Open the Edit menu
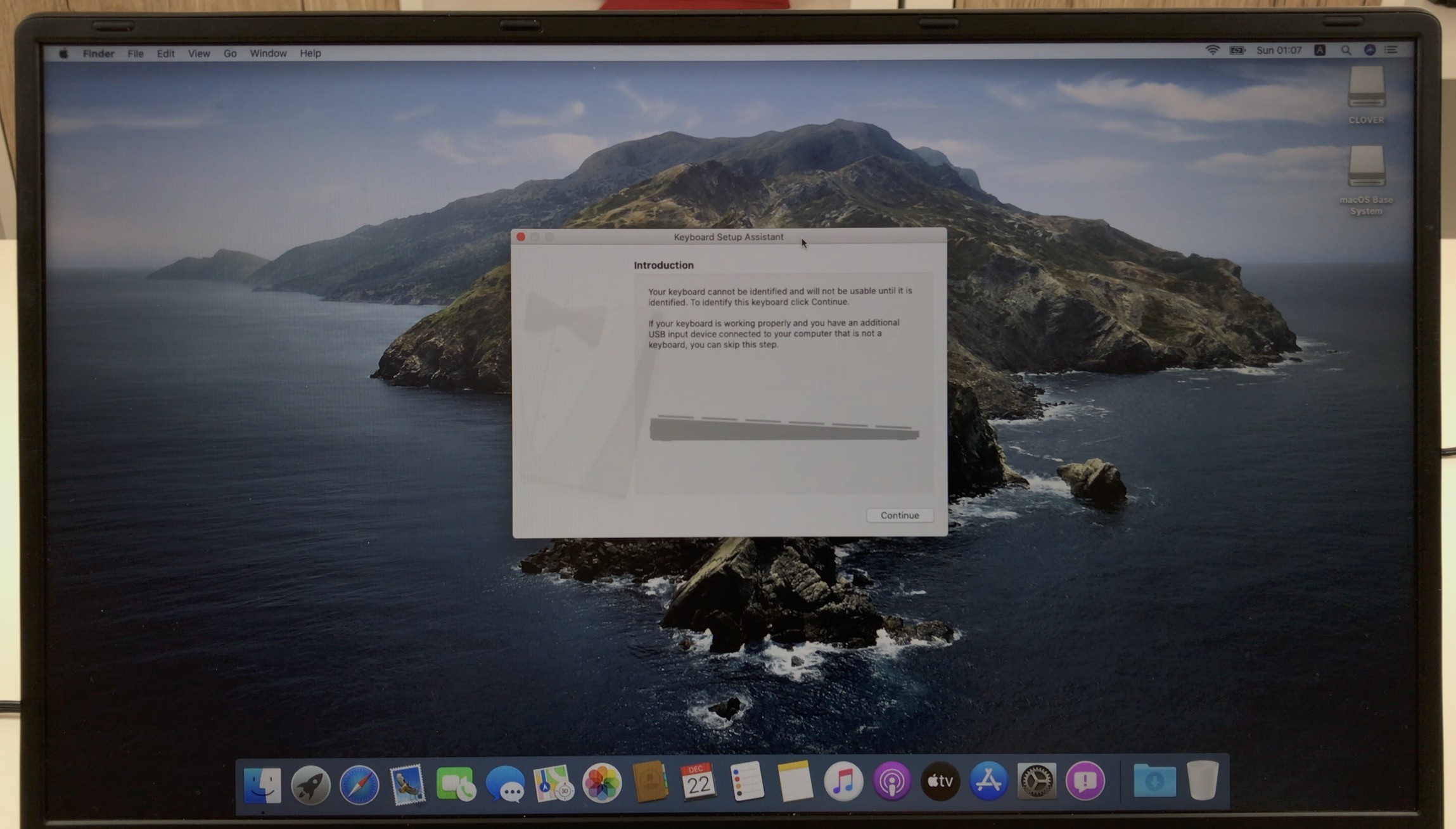The image size is (1456, 829). (x=165, y=53)
